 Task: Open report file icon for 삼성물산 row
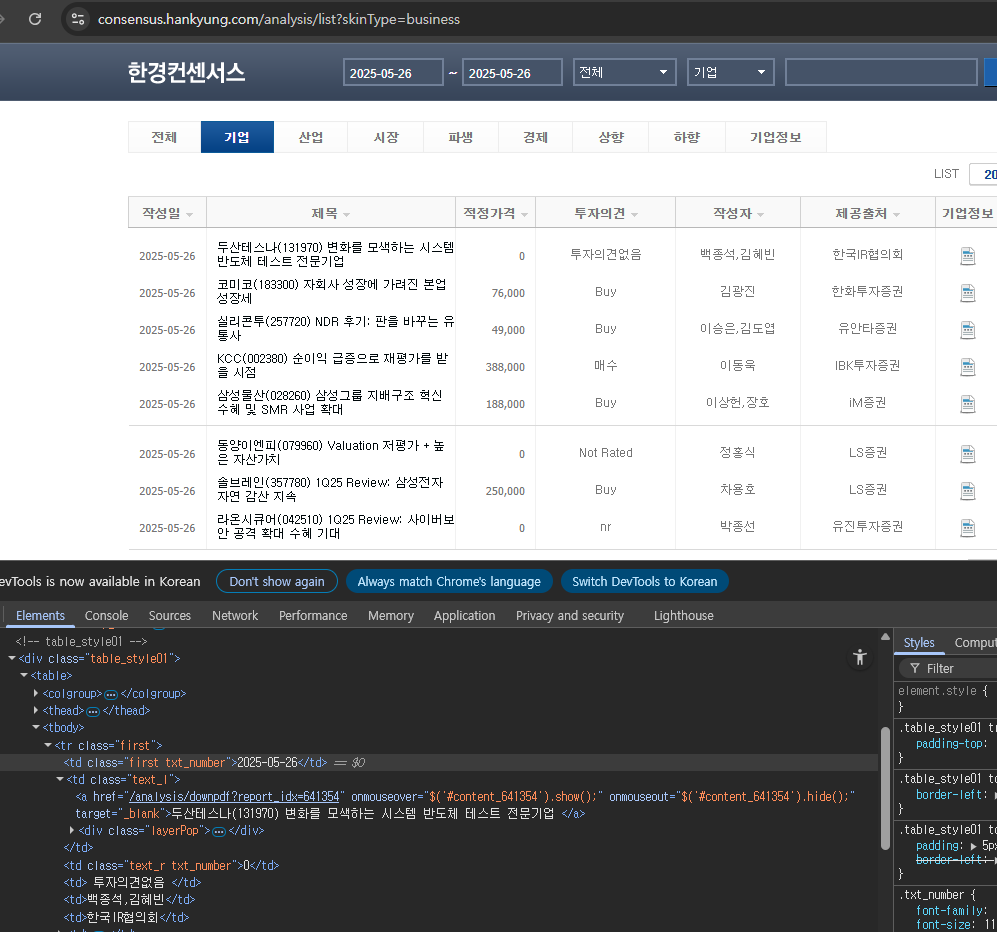pos(967,403)
